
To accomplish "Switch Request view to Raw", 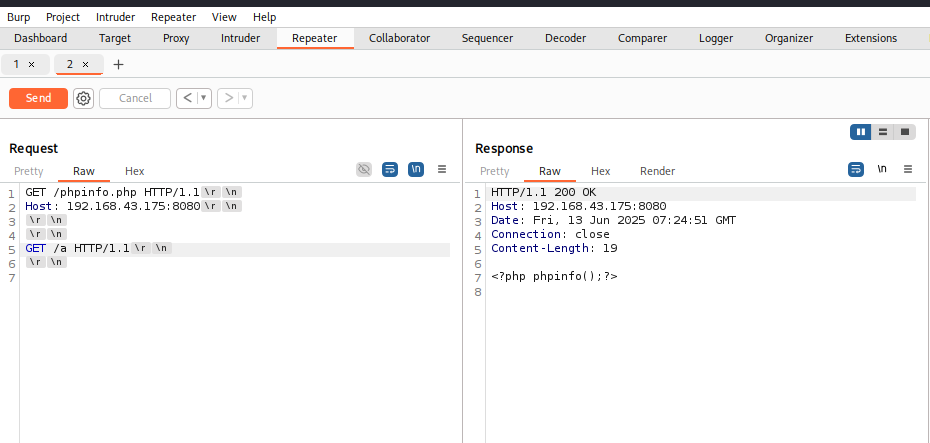I will (84, 171).
